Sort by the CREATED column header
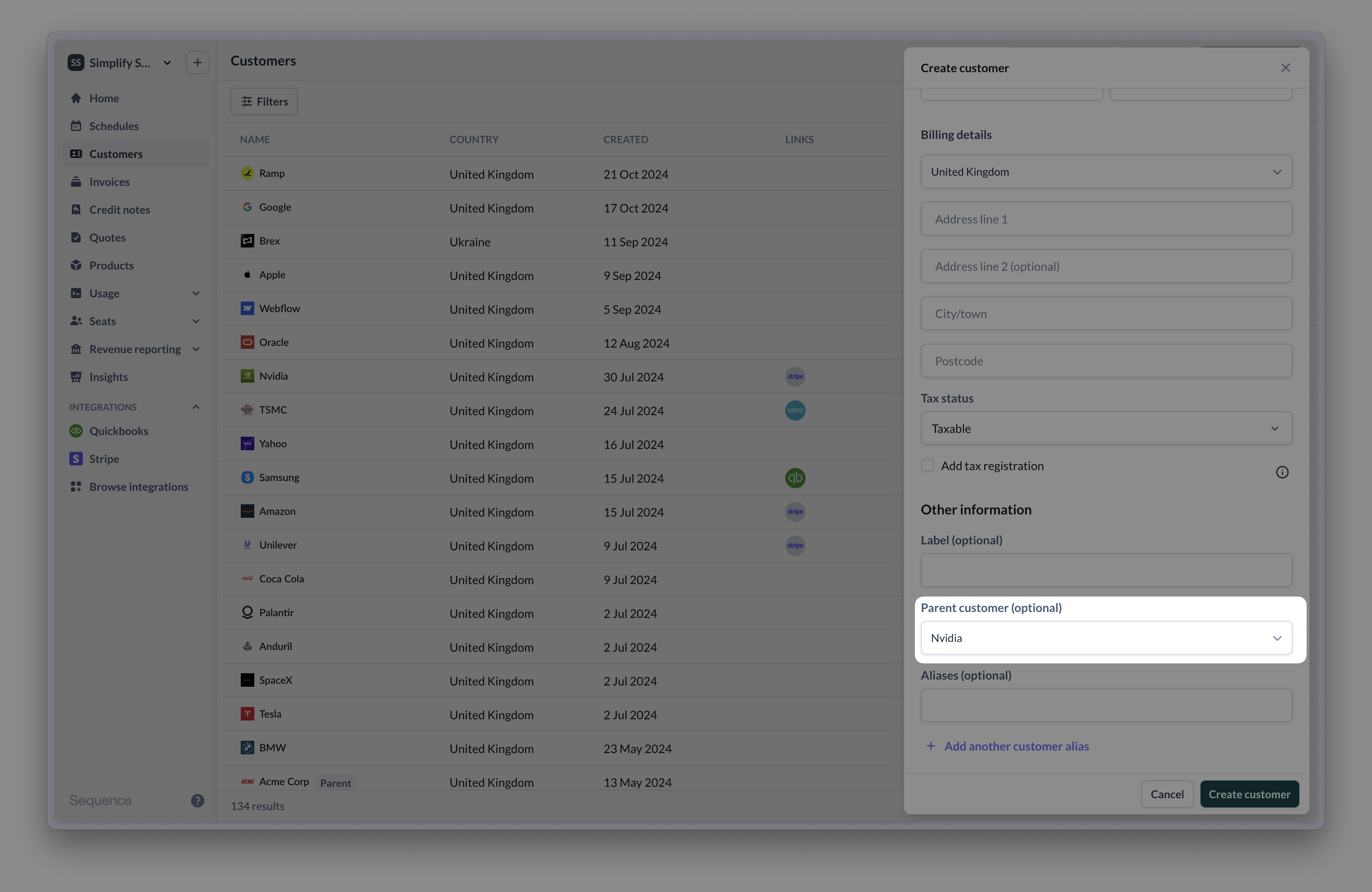Screen dimensions: 1372x892 tap(626, 139)
